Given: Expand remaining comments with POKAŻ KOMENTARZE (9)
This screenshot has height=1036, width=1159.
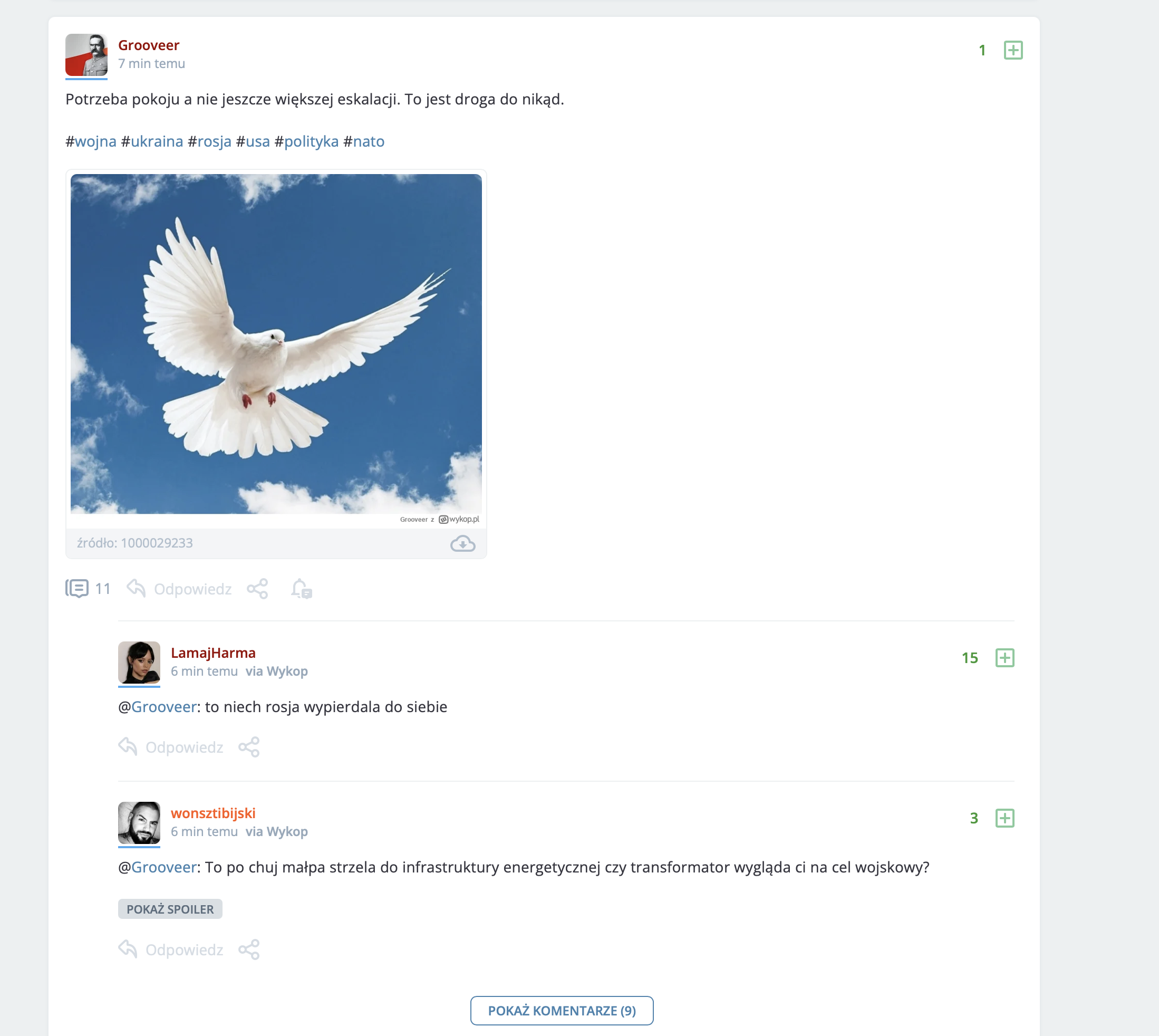Looking at the screenshot, I should (562, 1010).
